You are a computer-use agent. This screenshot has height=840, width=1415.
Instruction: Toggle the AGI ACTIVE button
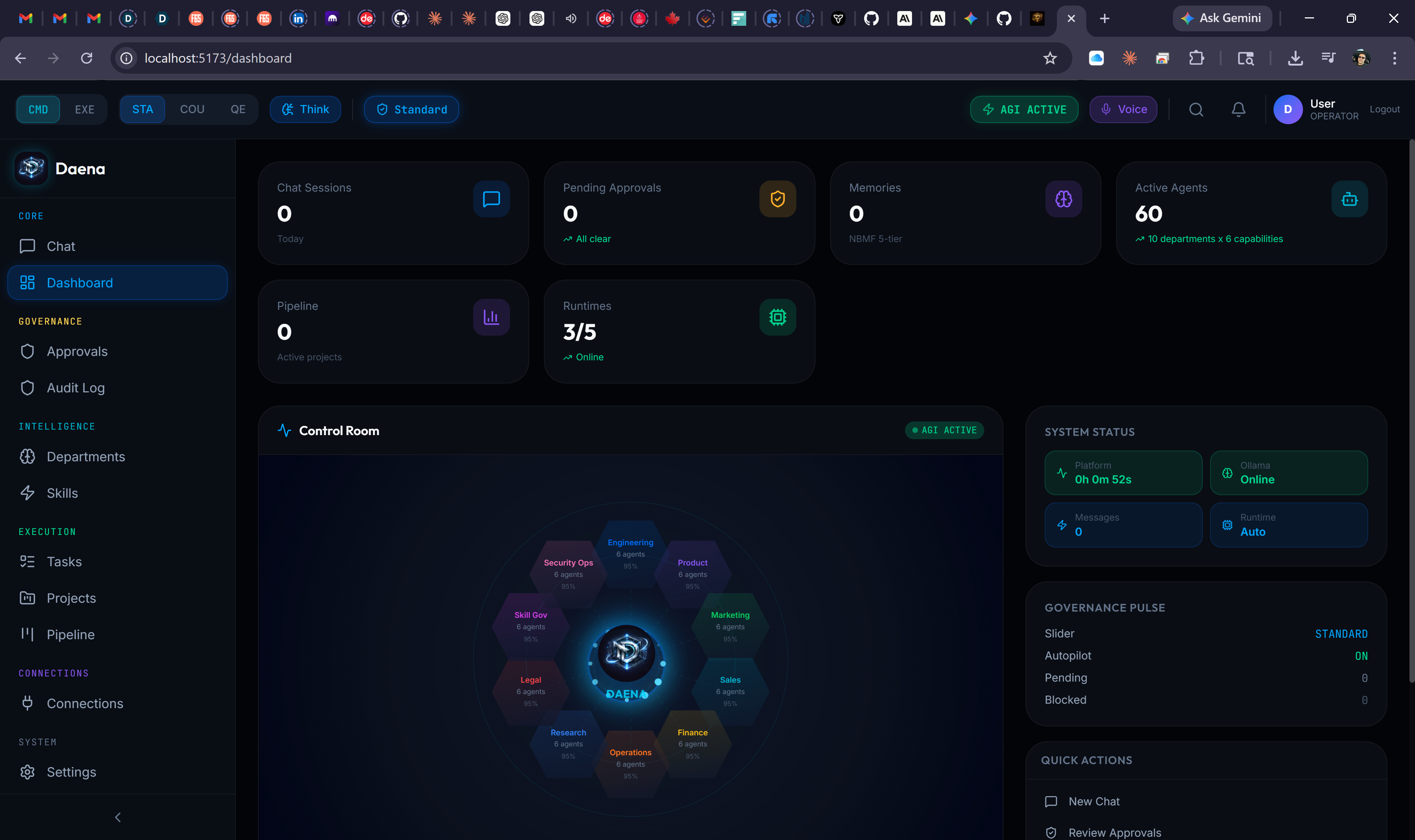1023,109
